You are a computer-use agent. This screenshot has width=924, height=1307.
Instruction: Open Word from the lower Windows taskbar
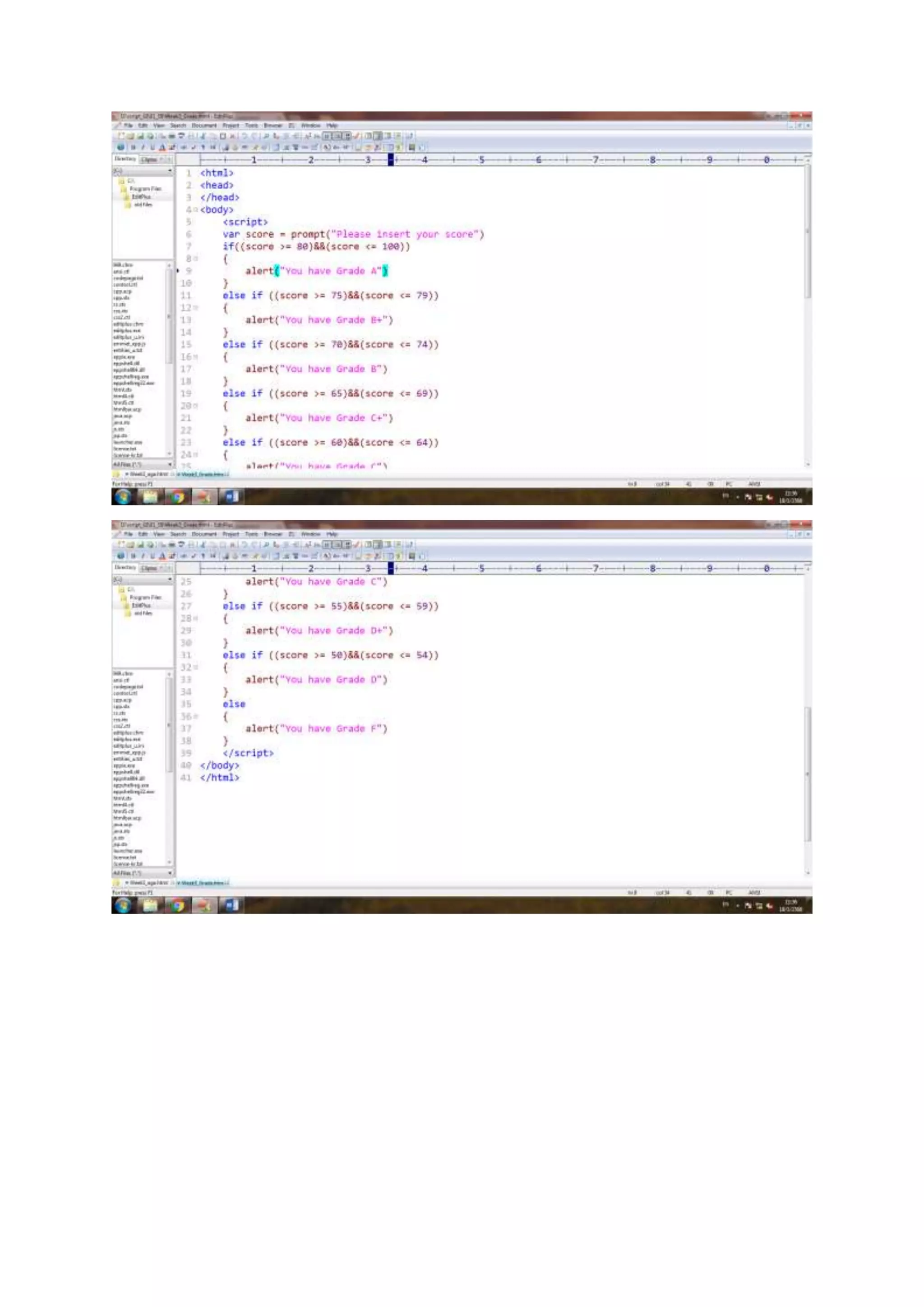231,906
